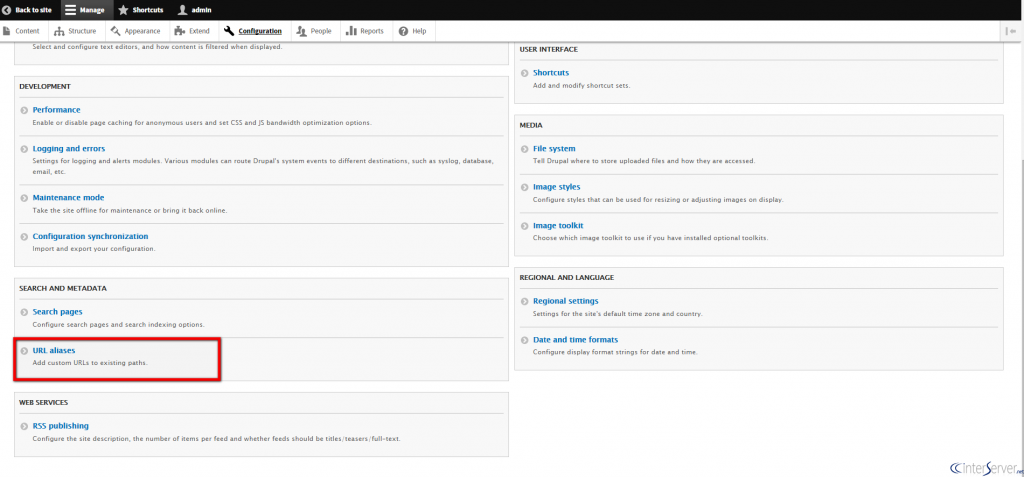Select the Configuration admin tab
This screenshot has width=1024, height=477.
253,31
